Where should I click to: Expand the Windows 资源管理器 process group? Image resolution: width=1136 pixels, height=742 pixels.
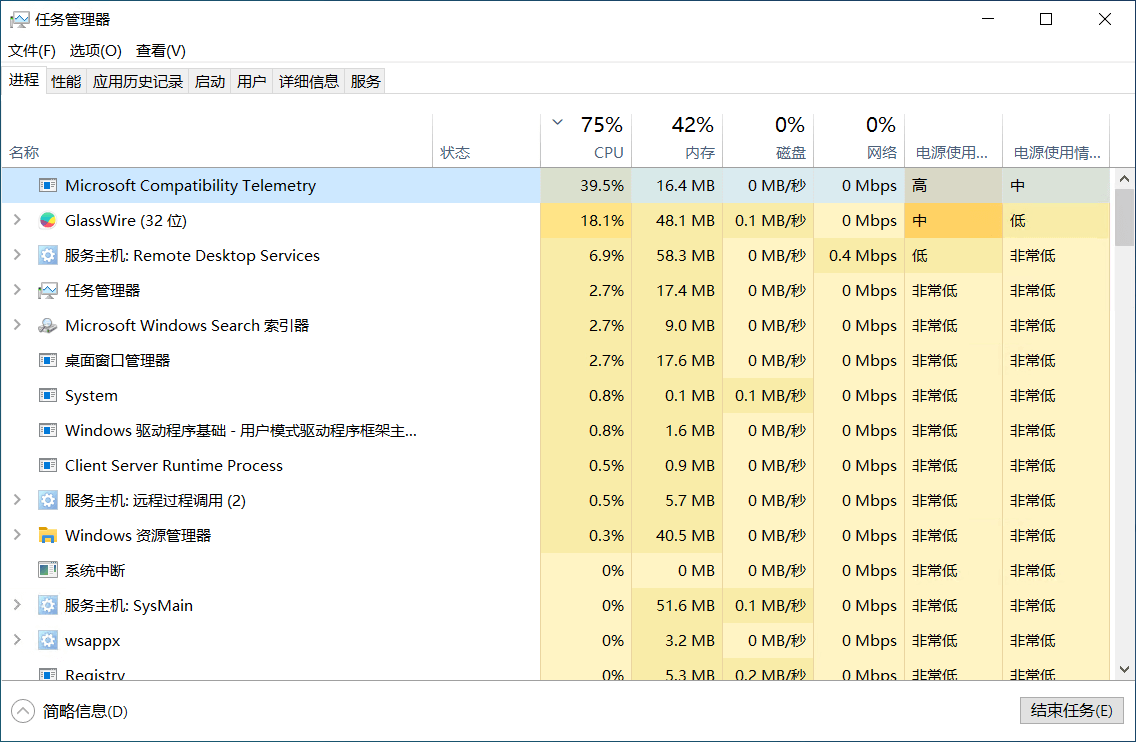[17, 535]
